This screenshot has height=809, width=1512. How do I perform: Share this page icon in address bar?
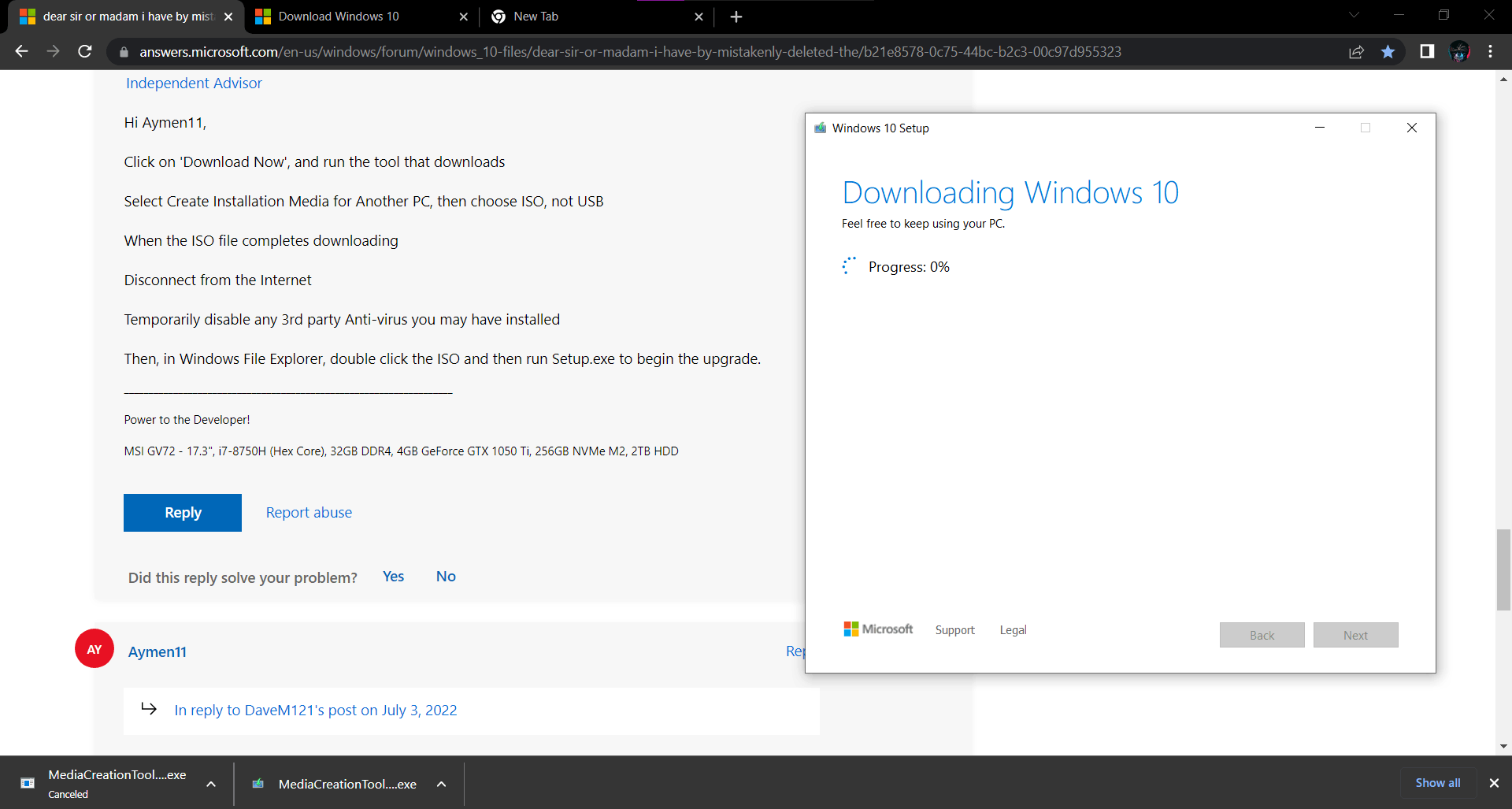(1356, 52)
